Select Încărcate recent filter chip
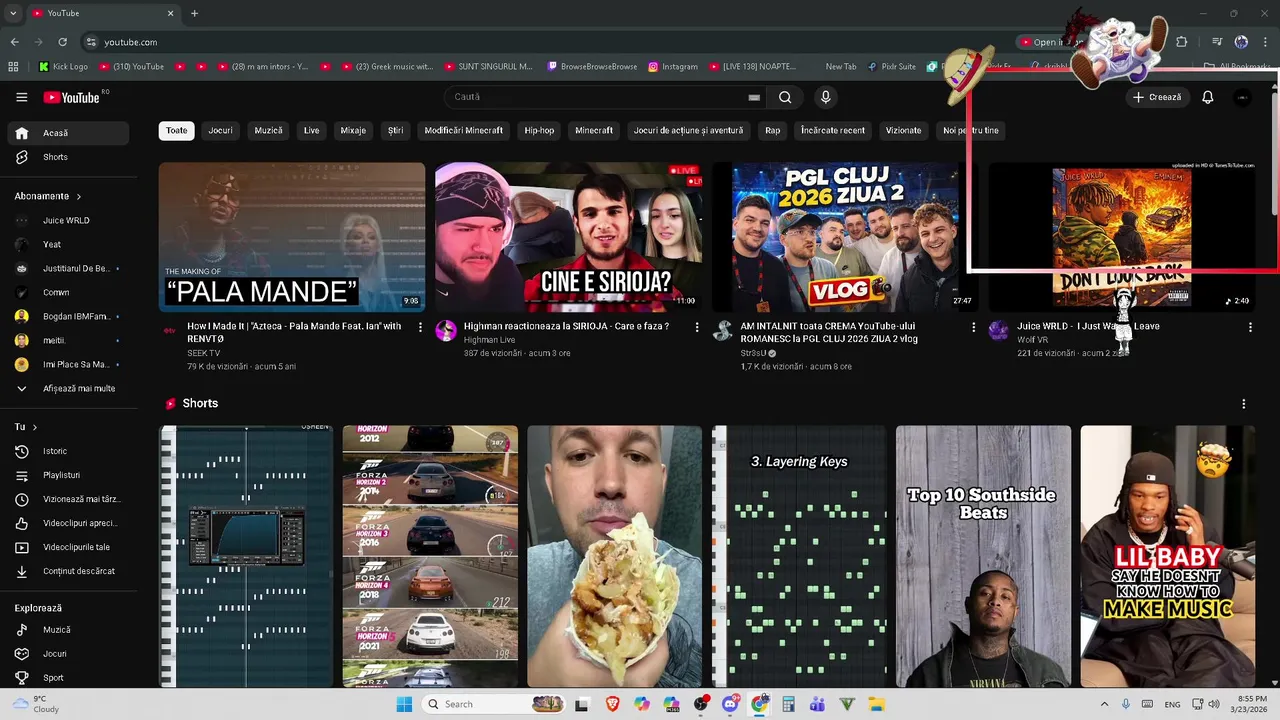1280x720 pixels. point(833,130)
